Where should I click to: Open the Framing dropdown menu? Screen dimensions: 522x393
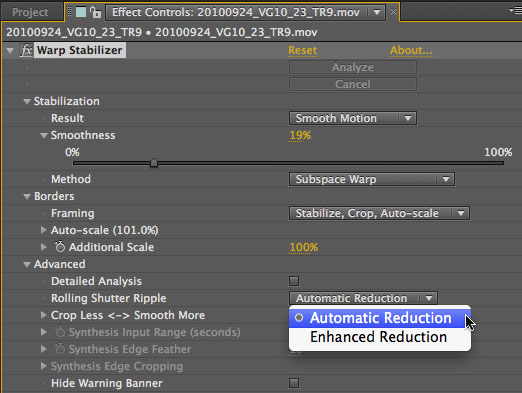pos(379,213)
